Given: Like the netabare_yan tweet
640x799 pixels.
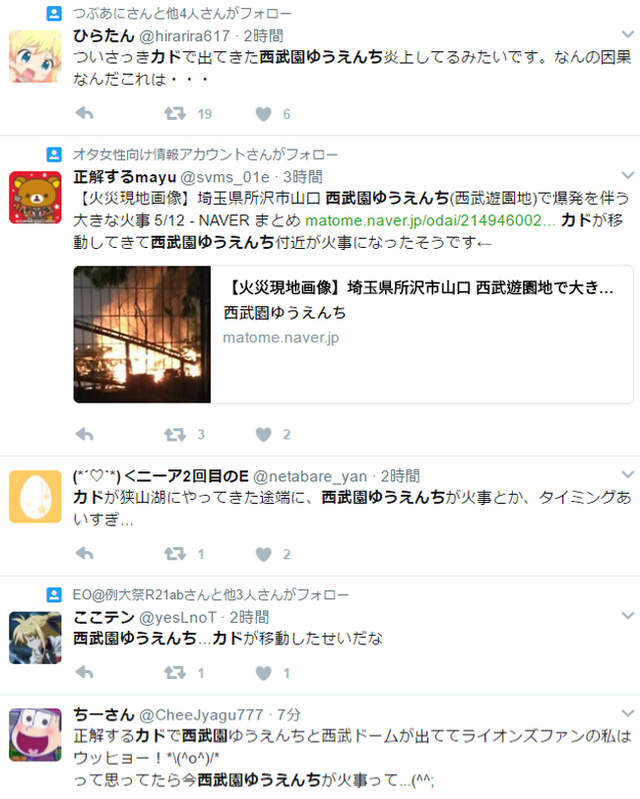Looking at the screenshot, I should 263,554.
